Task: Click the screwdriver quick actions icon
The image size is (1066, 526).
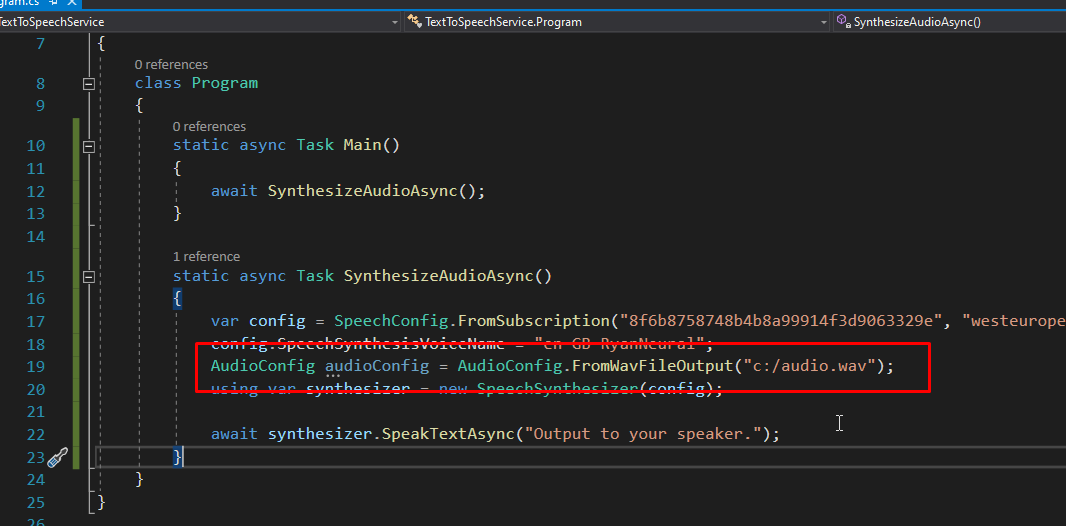Action: (58, 457)
